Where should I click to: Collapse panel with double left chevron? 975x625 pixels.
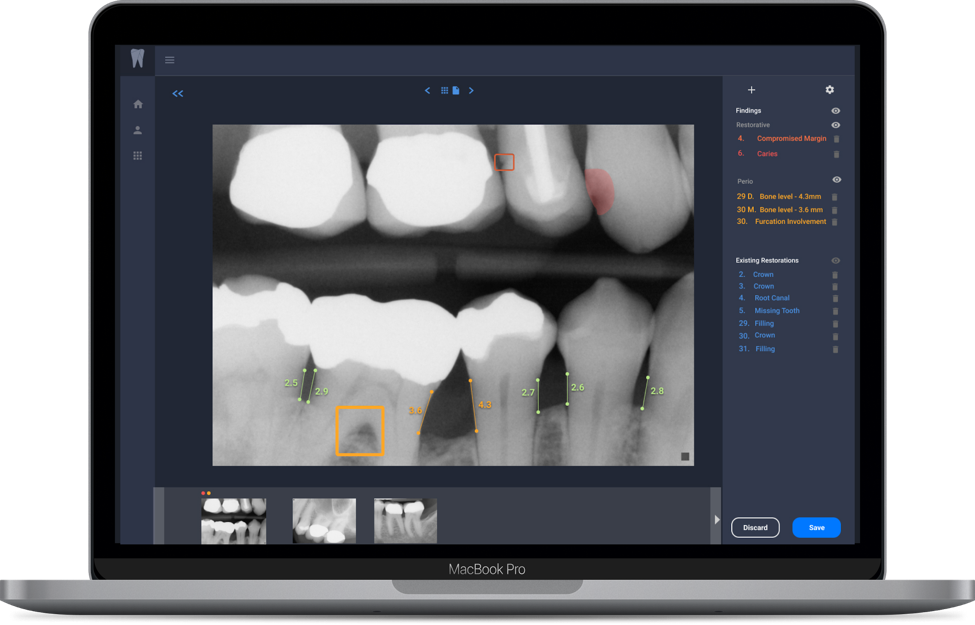(178, 94)
